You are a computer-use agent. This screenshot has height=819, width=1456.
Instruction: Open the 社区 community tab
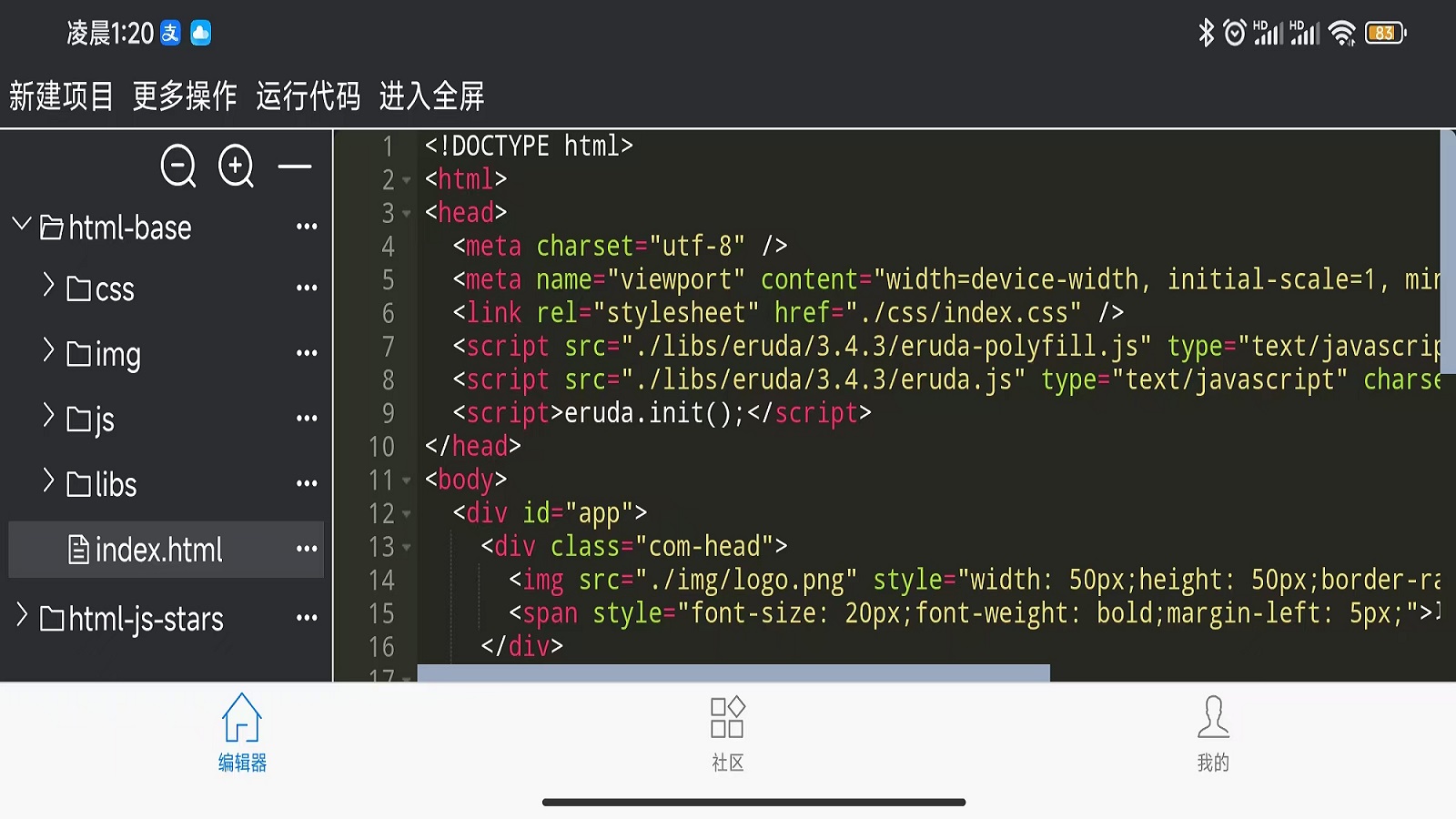point(727,733)
